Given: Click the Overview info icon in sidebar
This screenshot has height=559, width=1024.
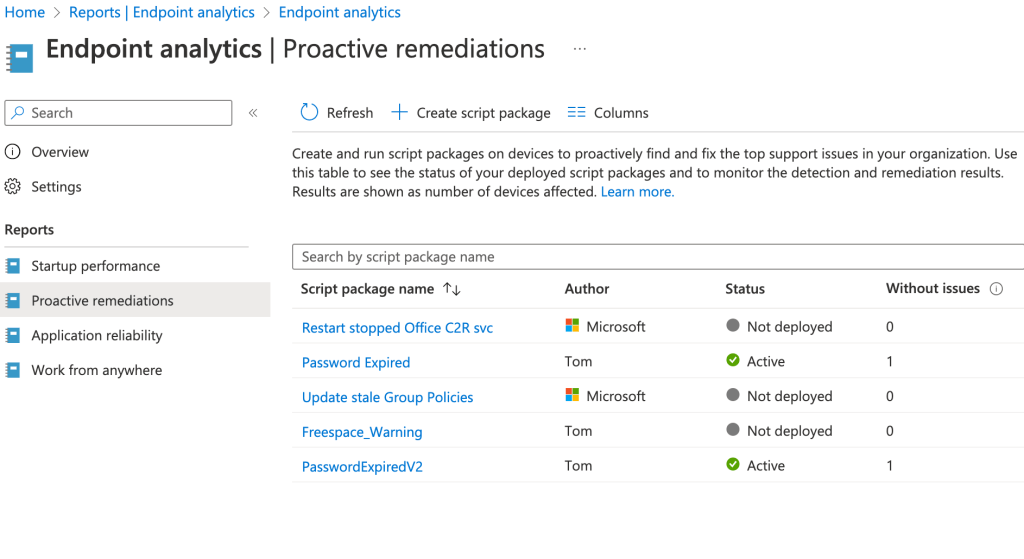Looking at the screenshot, I should 13,152.
